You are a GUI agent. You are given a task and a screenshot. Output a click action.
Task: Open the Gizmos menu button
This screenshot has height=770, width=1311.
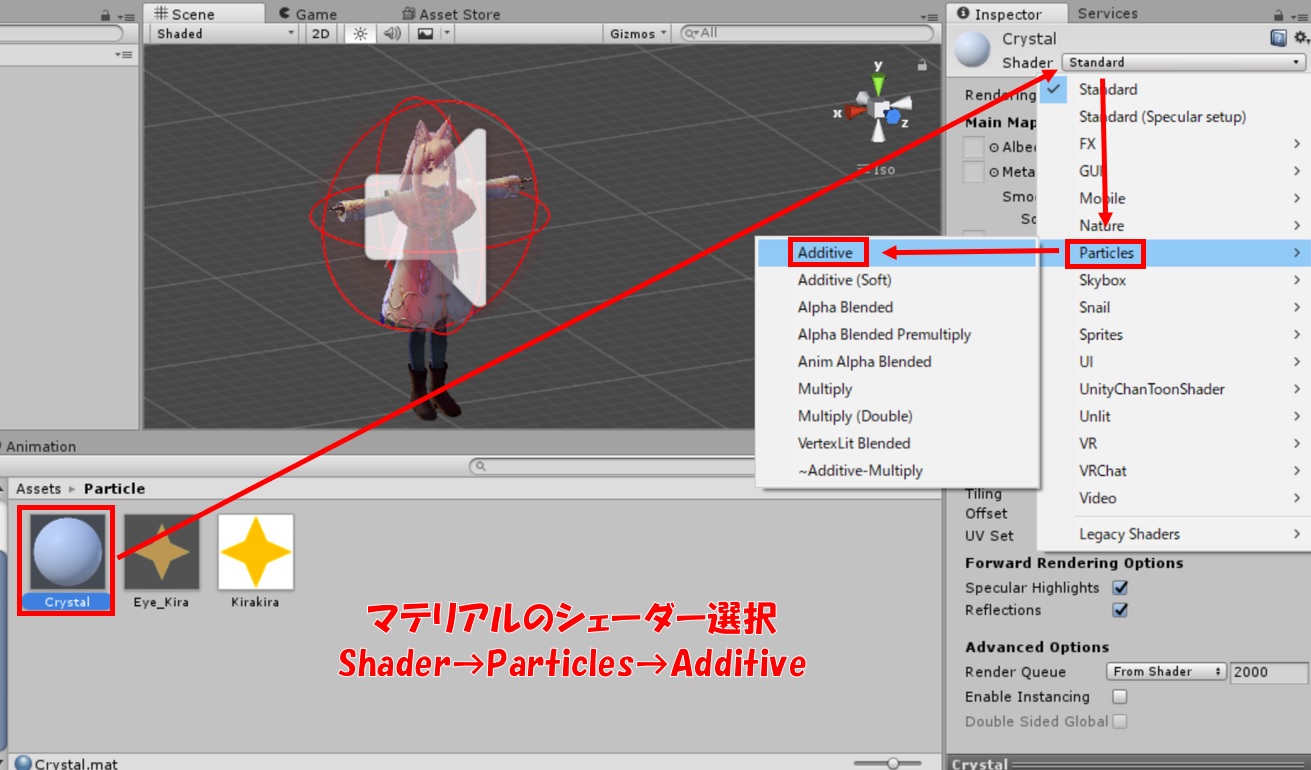[638, 34]
